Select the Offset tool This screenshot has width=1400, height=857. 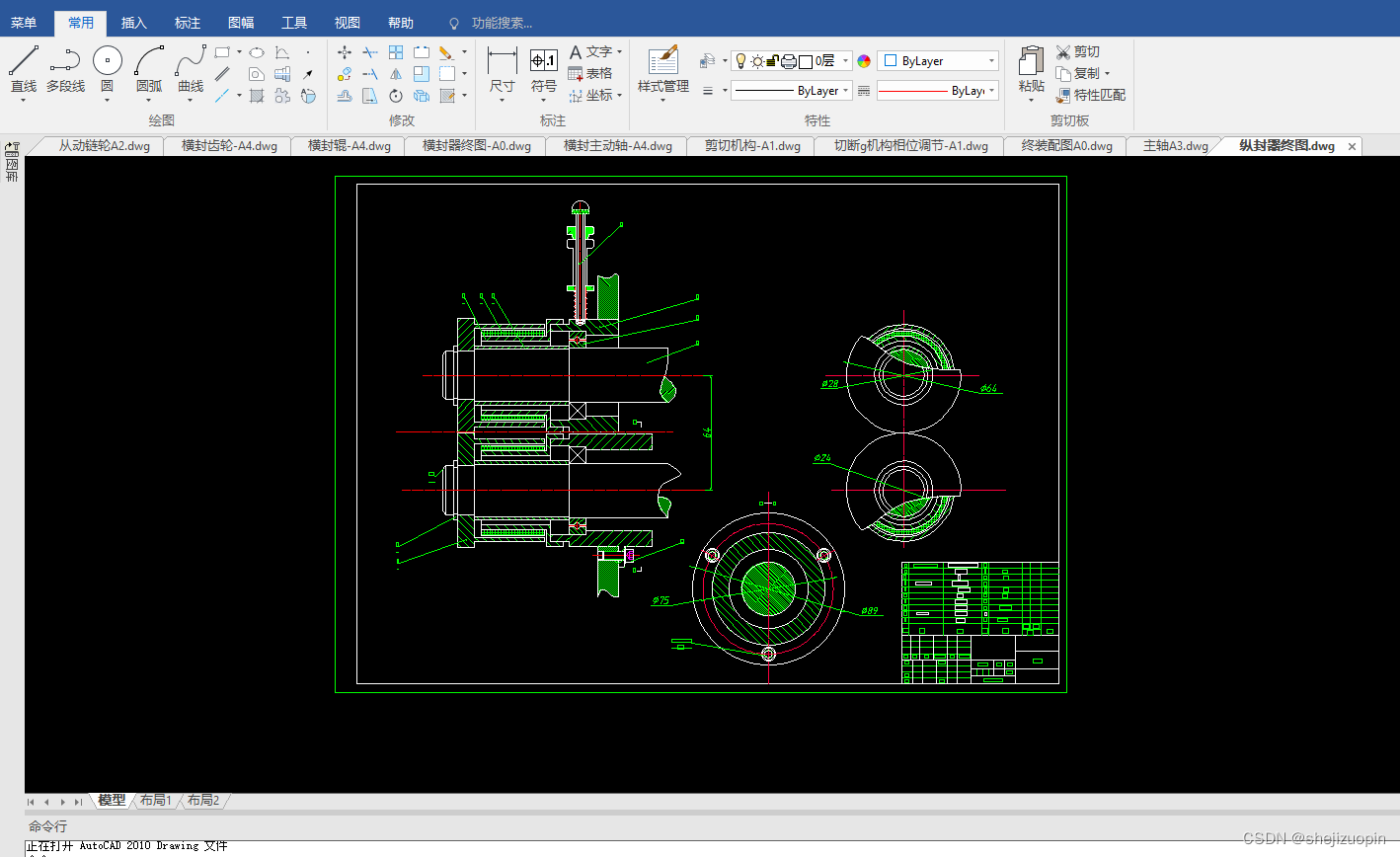(345, 96)
